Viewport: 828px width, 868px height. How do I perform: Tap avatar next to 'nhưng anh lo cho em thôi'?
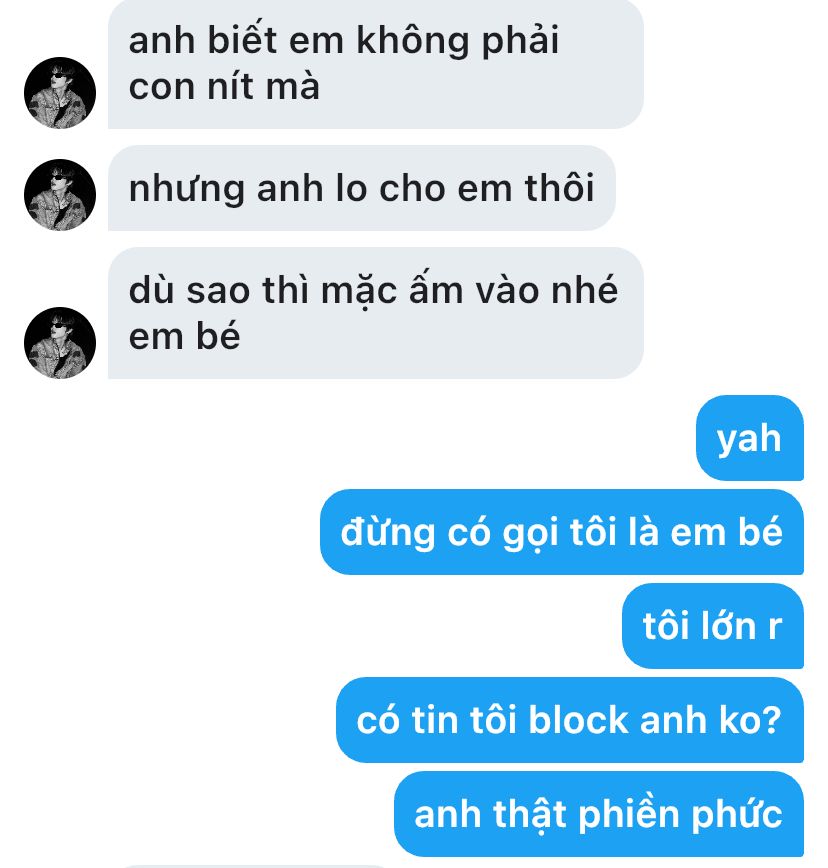click(60, 195)
